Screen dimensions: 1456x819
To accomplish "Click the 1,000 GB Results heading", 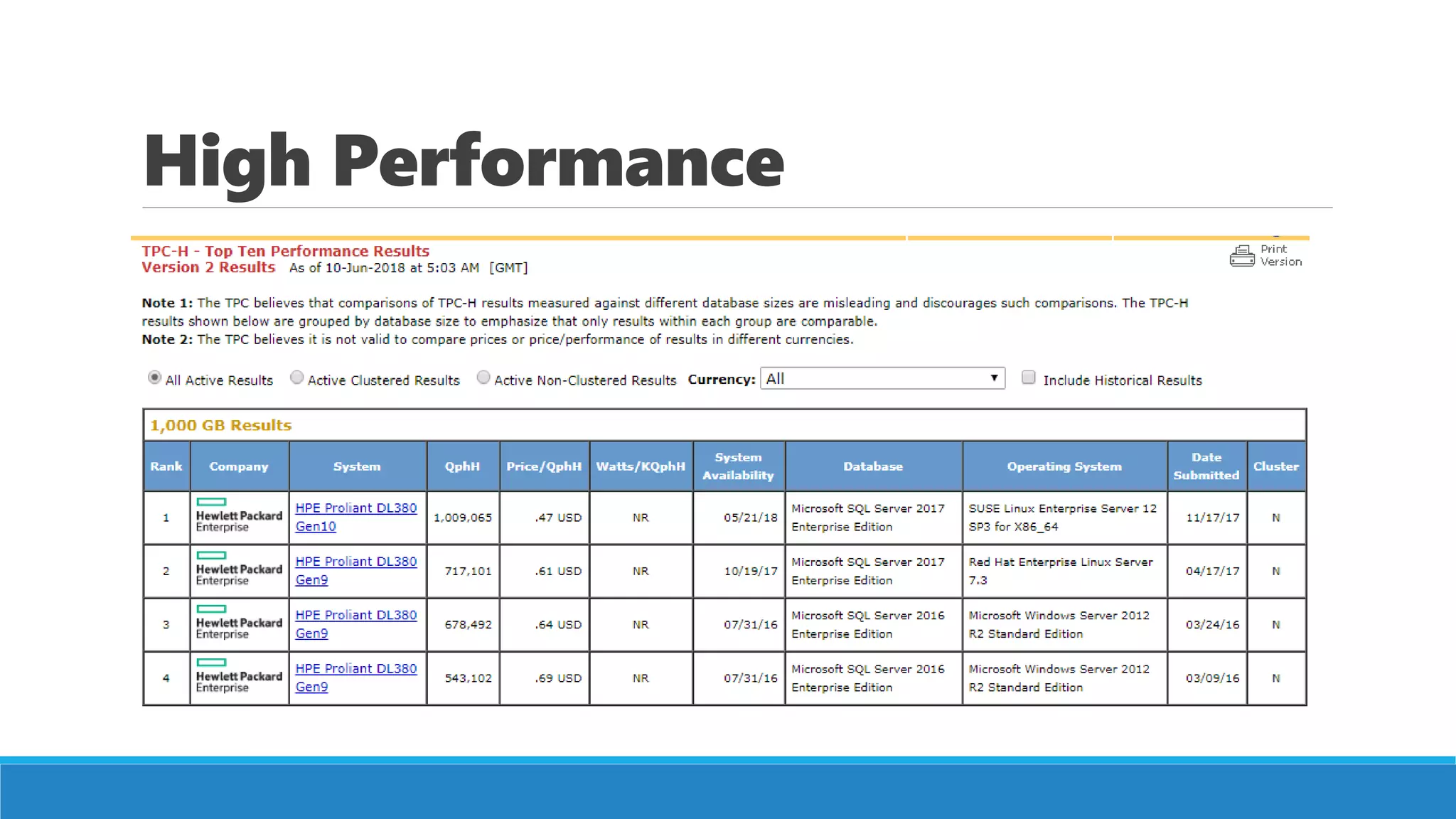I will click(x=221, y=425).
